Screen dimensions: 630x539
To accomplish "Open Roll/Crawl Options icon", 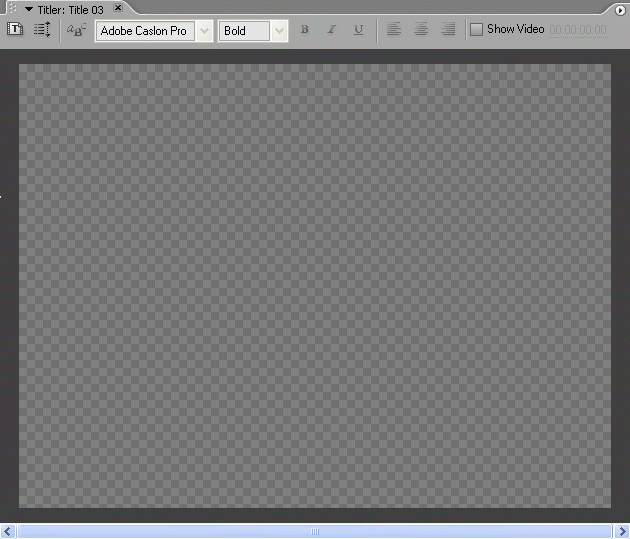I will tap(42, 29).
